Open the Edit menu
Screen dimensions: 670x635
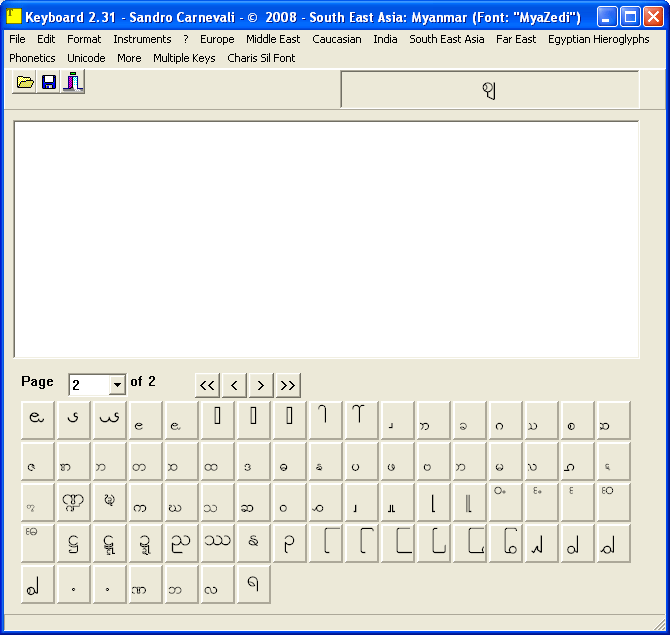46,39
